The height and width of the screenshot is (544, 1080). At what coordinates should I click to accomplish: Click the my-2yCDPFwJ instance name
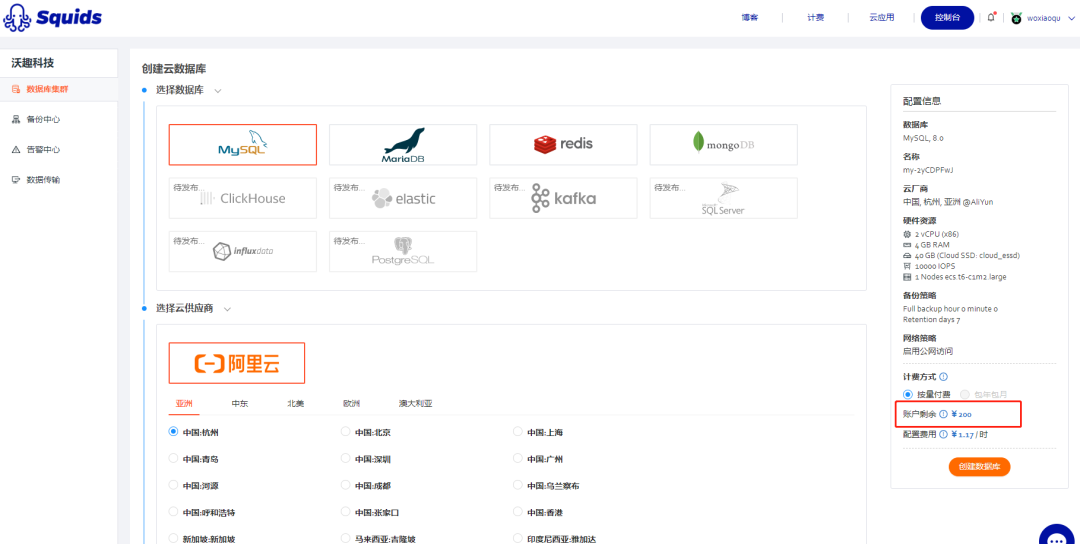[928, 169]
